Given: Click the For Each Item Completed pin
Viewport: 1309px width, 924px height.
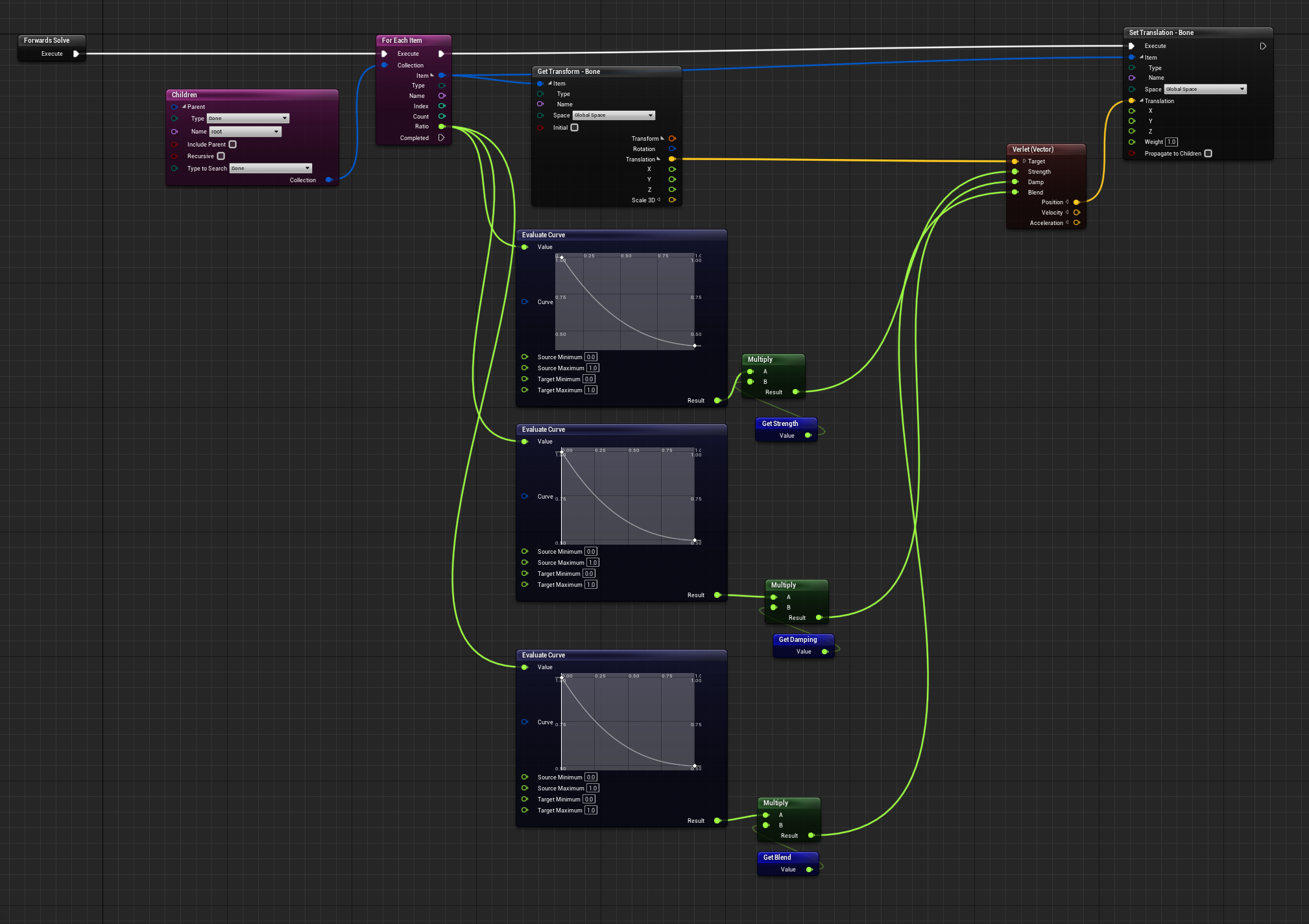Looking at the screenshot, I should pos(442,137).
